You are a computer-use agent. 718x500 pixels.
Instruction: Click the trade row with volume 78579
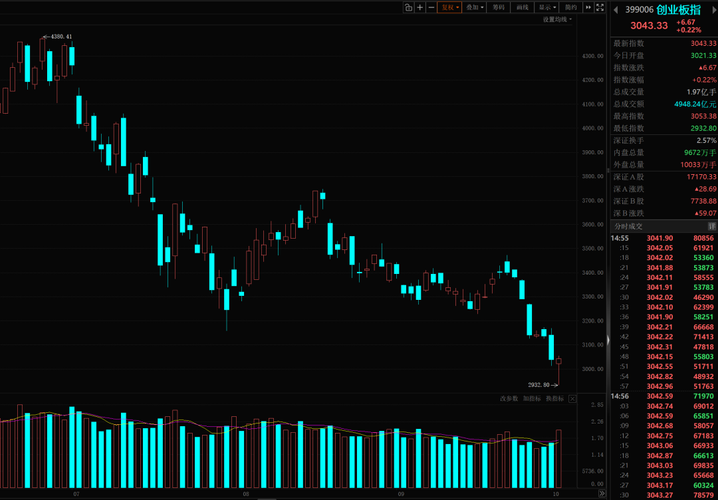[664, 495]
